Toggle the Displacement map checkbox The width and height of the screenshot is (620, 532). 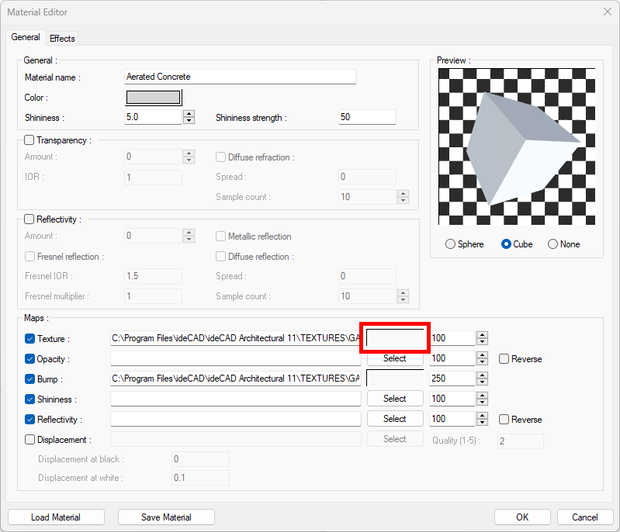pyautogui.click(x=29, y=439)
